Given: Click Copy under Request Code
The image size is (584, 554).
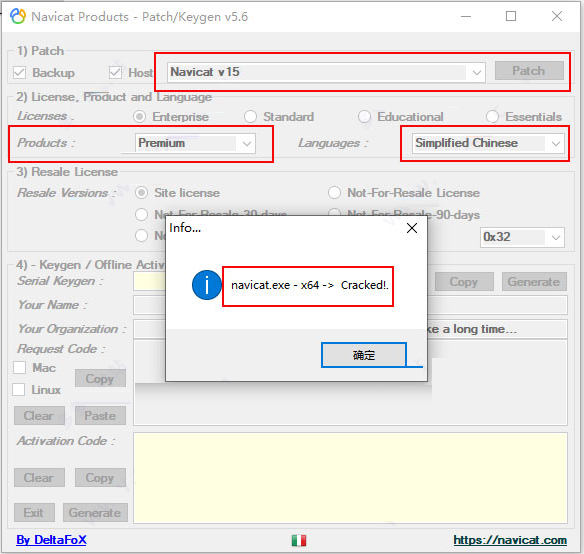Looking at the screenshot, I should pos(100,379).
